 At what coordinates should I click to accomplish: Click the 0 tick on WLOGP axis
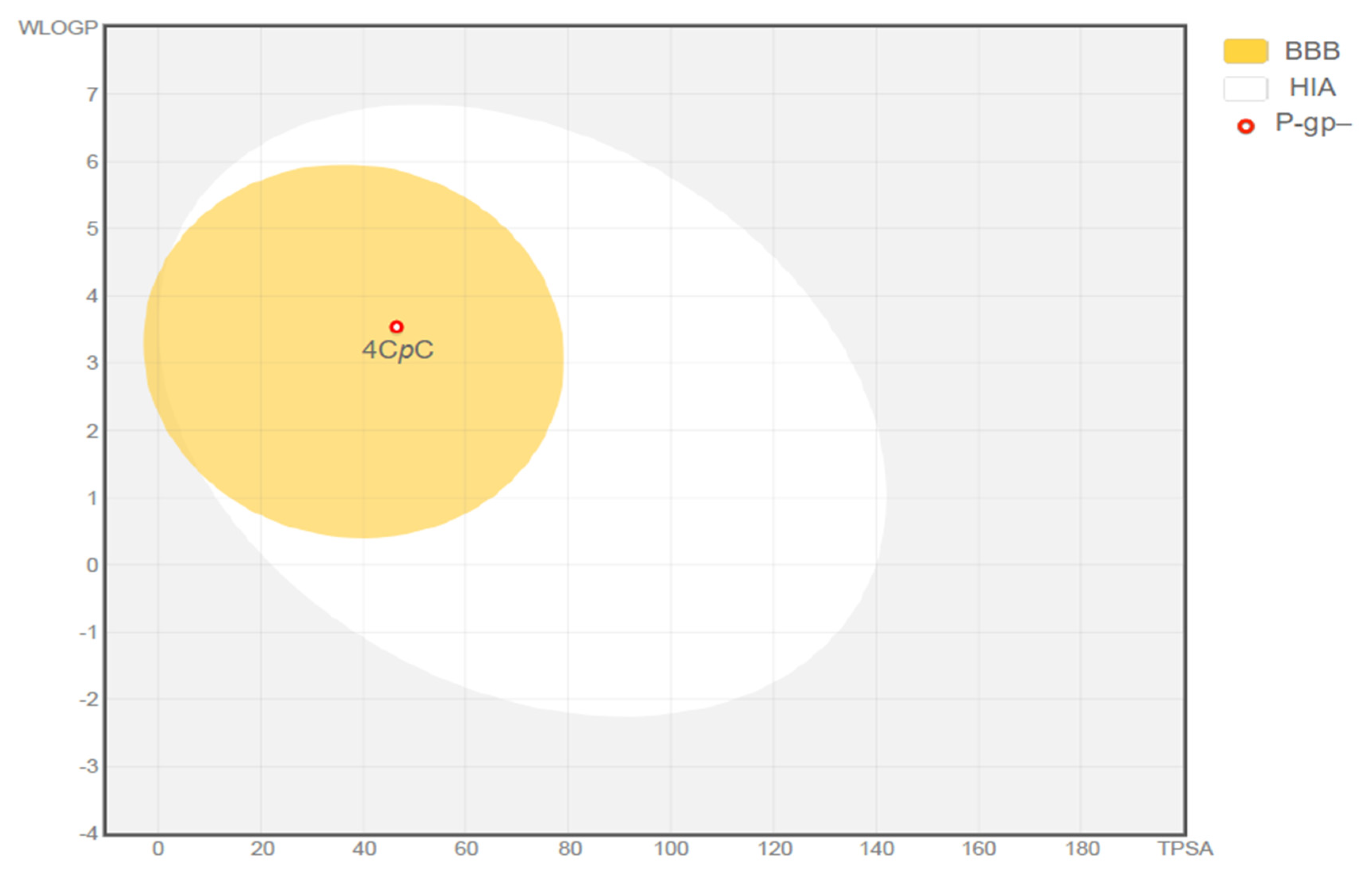[92, 565]
